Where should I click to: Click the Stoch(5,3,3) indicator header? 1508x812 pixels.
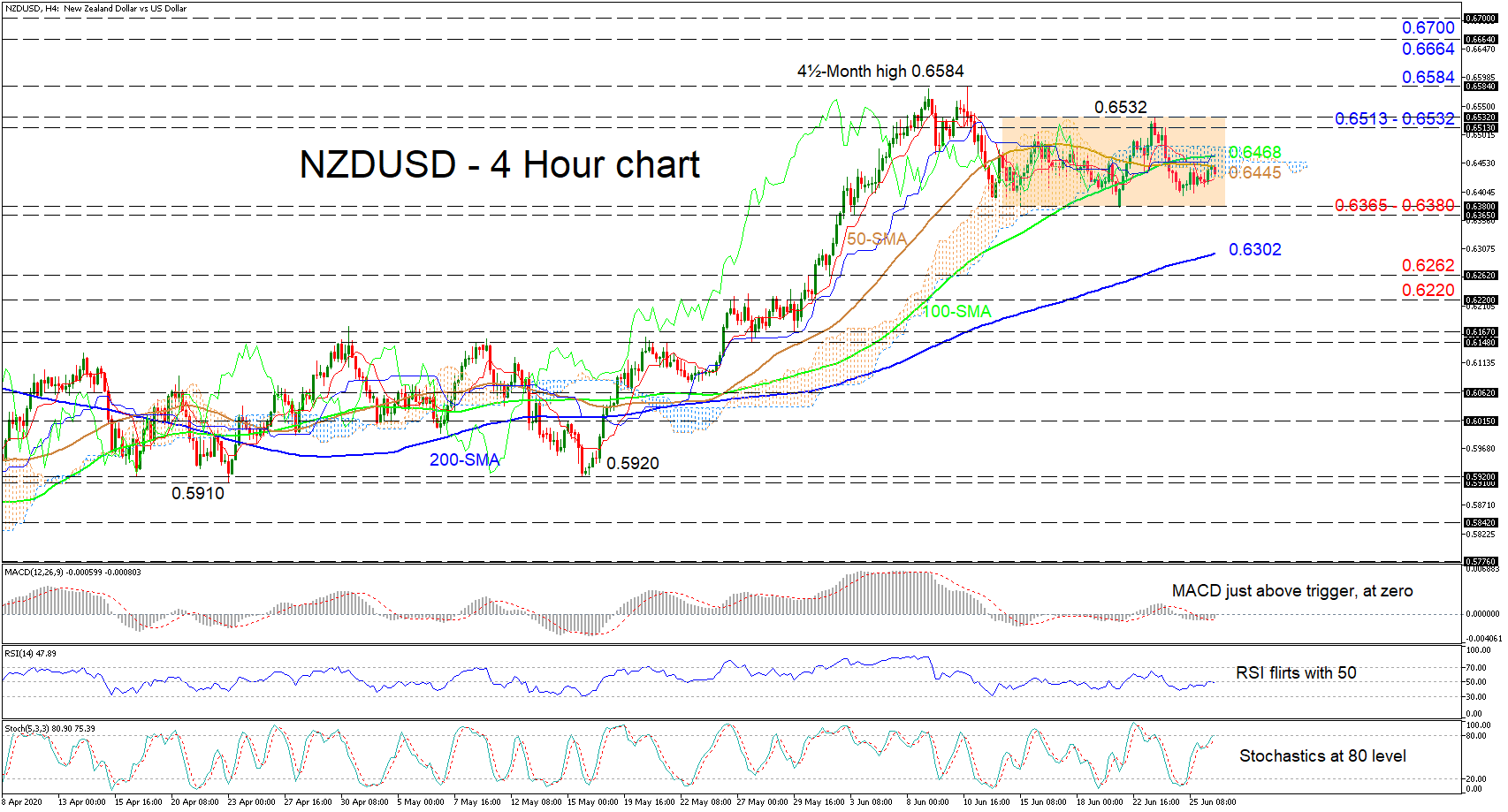coord(50,729)
